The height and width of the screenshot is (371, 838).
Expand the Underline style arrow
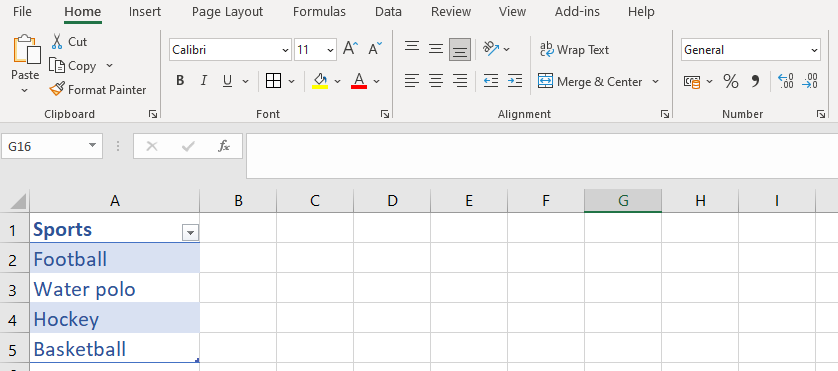tap(246, 81)
